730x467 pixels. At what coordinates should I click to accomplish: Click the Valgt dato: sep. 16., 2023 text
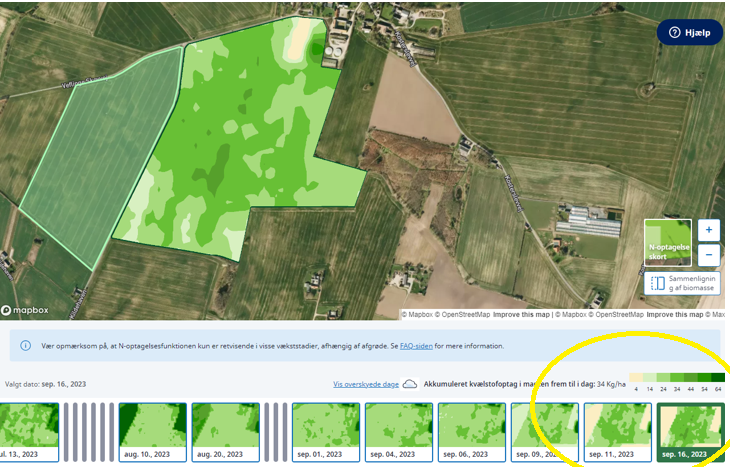click(x=45, y=384)
